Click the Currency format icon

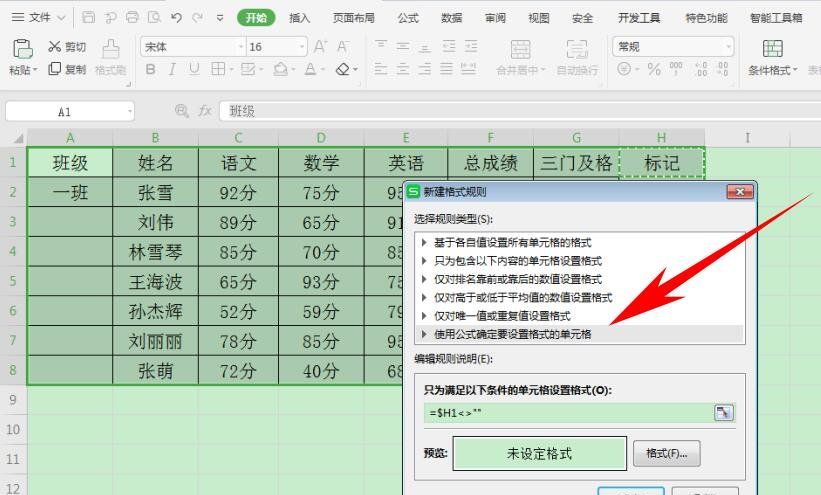point(624,69)
